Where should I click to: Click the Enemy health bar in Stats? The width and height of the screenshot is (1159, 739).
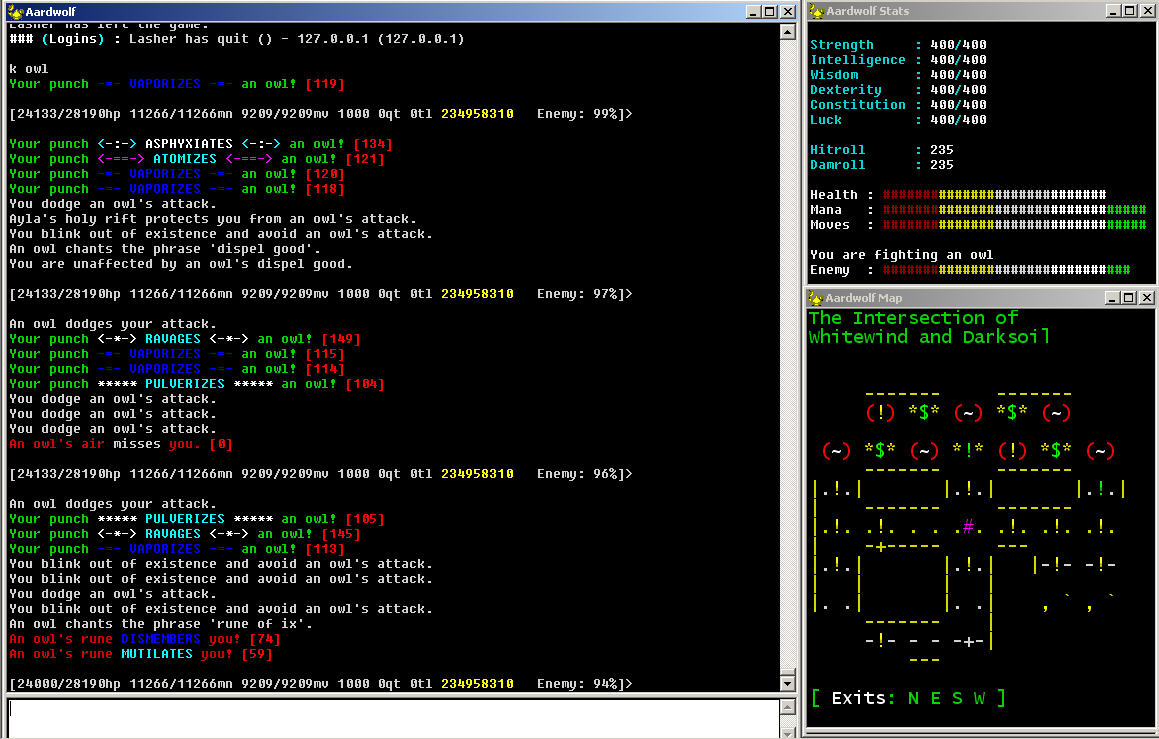click(x=1006, y=270)
